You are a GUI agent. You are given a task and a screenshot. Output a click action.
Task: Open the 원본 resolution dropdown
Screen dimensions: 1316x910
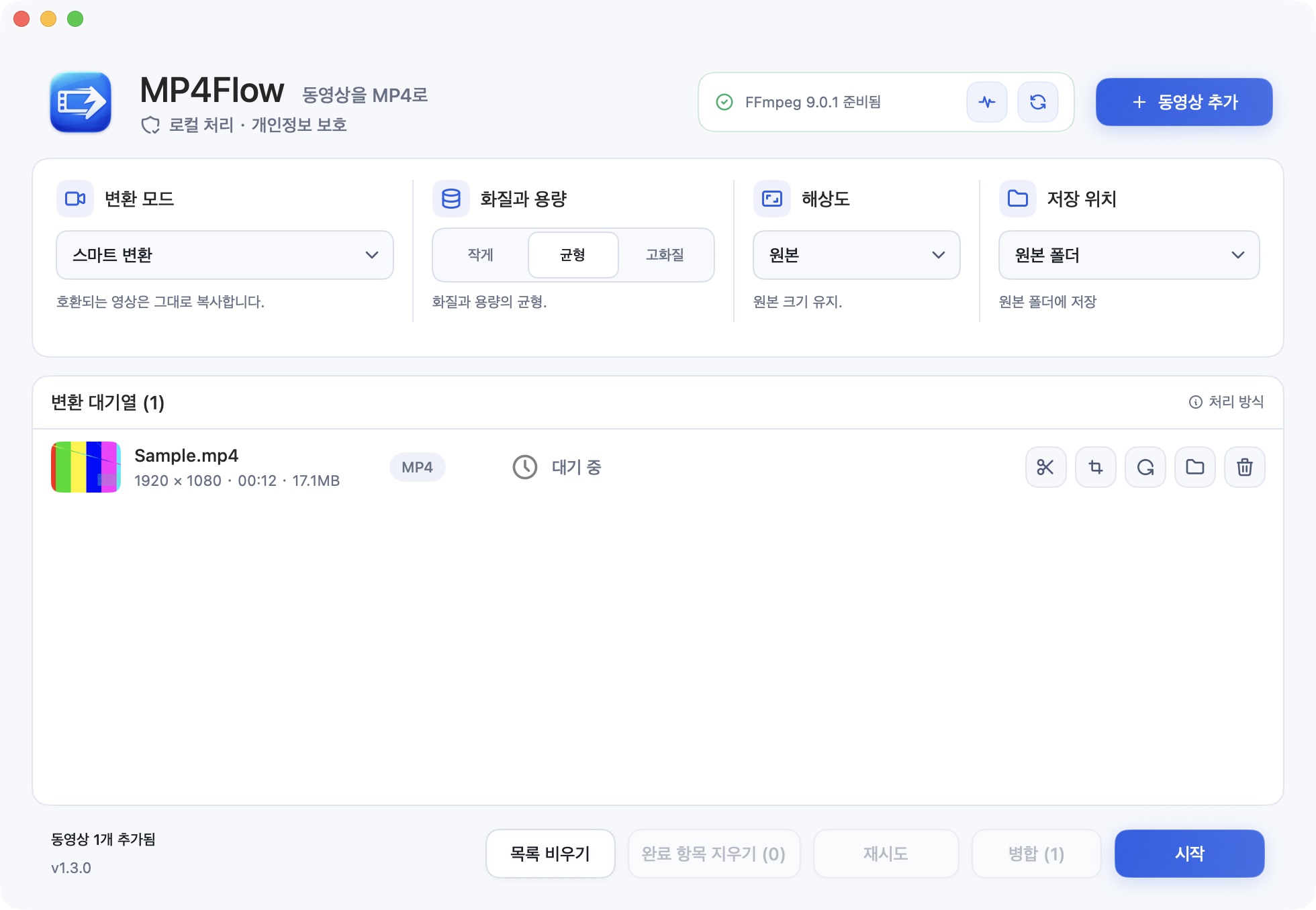tap(857, 255)
